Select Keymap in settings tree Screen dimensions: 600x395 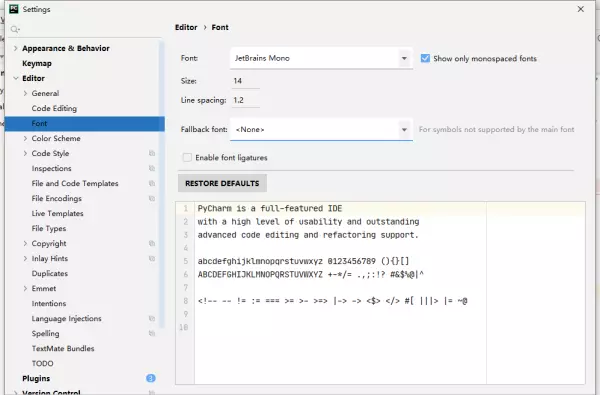point(37,63)
